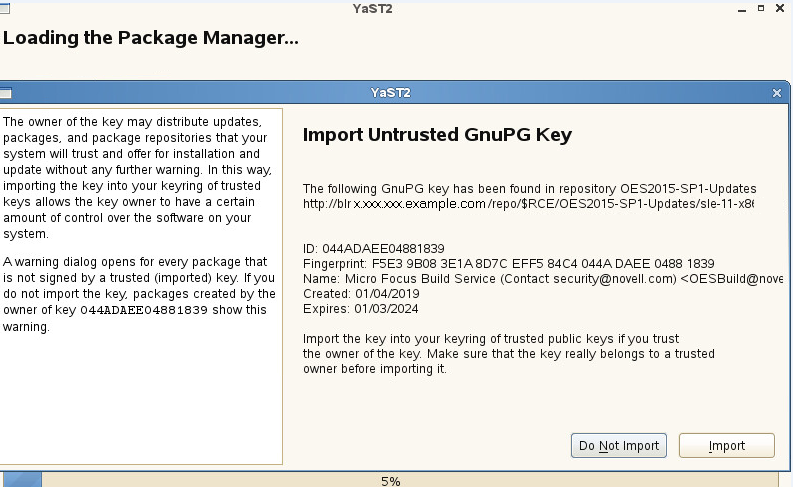This screenshot has width=793, height=487.
Task: Close the main YaST2 window
Action: point(781,8)
